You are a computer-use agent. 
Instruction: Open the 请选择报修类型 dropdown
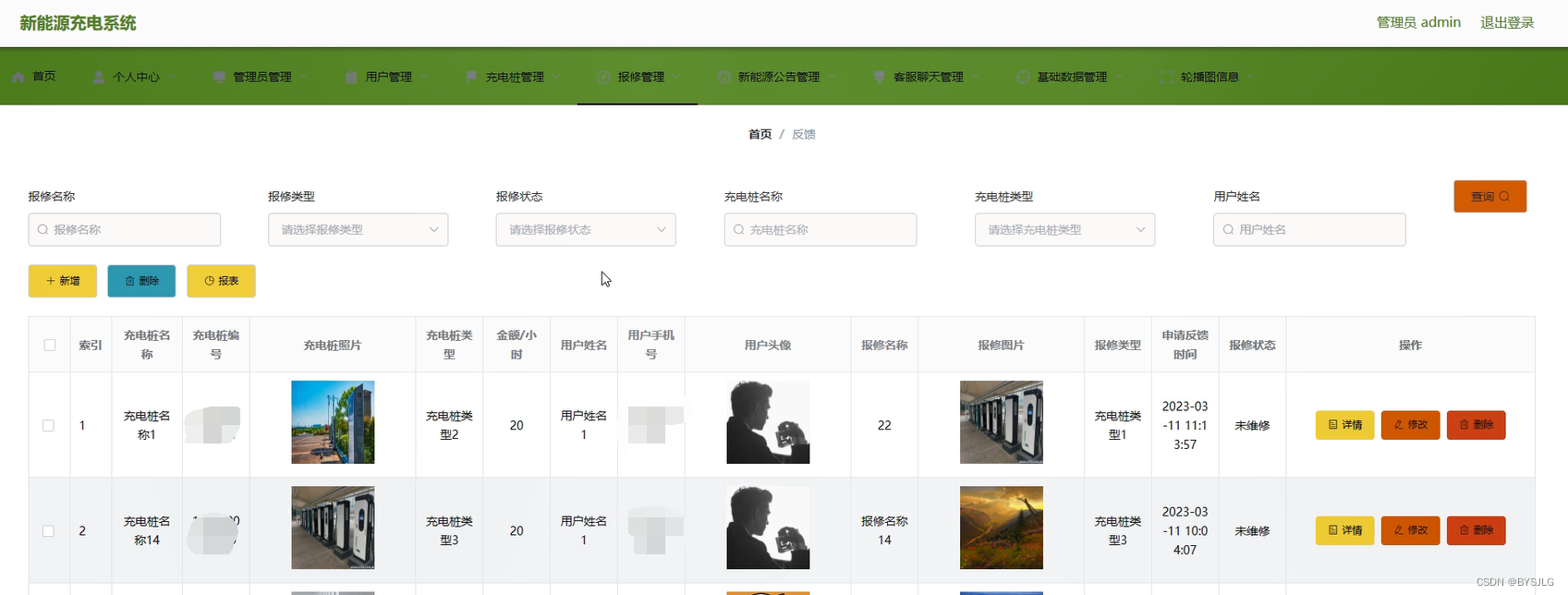[359, 229]
